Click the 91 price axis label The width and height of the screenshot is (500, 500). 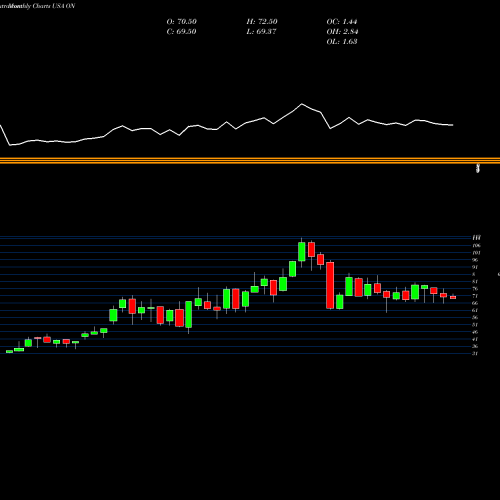475,267
